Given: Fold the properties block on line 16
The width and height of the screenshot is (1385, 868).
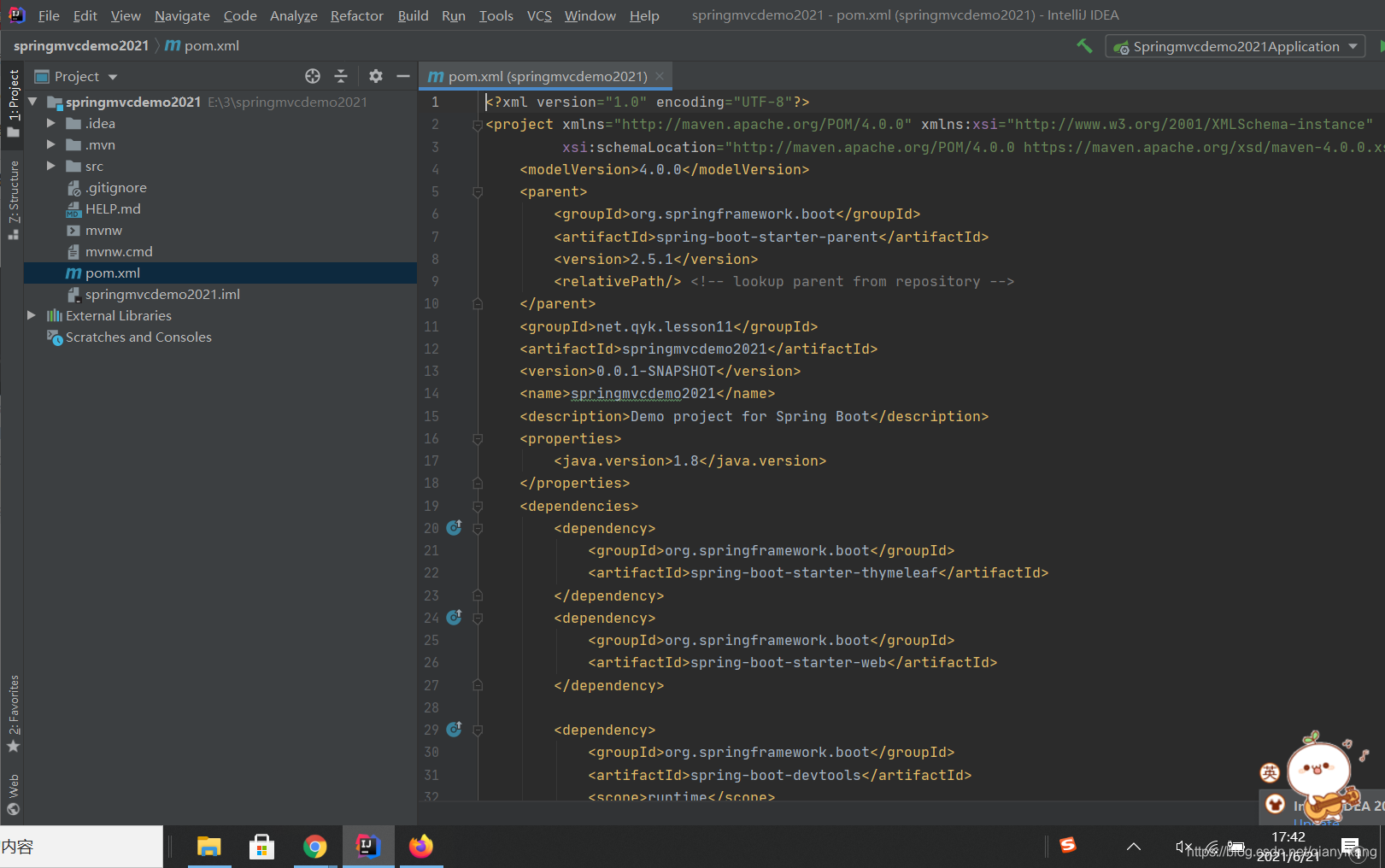Looking at the screenshot, I should (478, 439).
